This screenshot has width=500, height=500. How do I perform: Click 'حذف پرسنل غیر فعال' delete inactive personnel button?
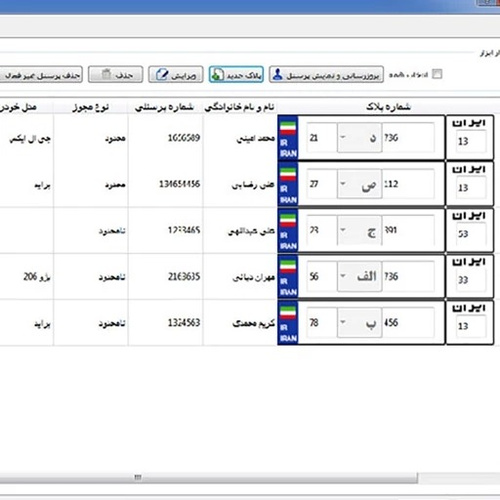pos(40,74)
